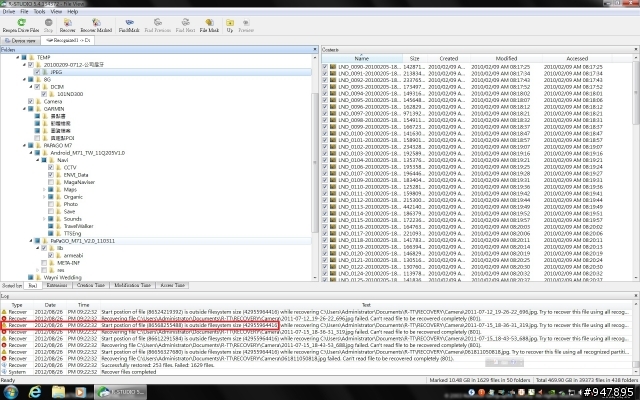Click the System log entry icon
The width and height of the screenshot is (640, 400).
pos(4,372)
